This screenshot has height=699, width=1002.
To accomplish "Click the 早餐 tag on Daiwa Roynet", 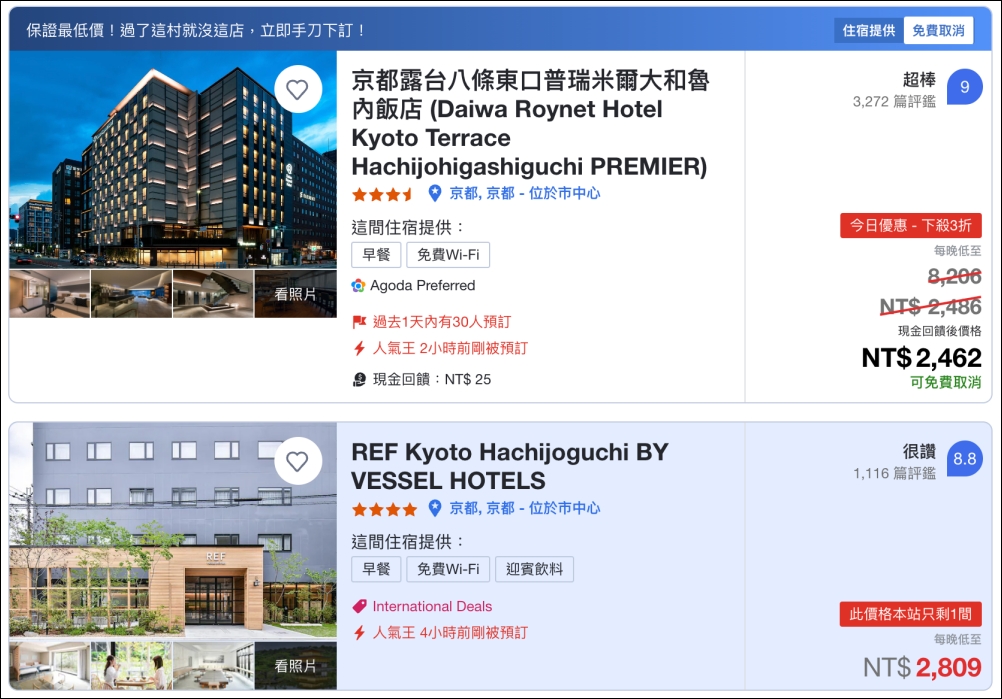I will (376, 255).
